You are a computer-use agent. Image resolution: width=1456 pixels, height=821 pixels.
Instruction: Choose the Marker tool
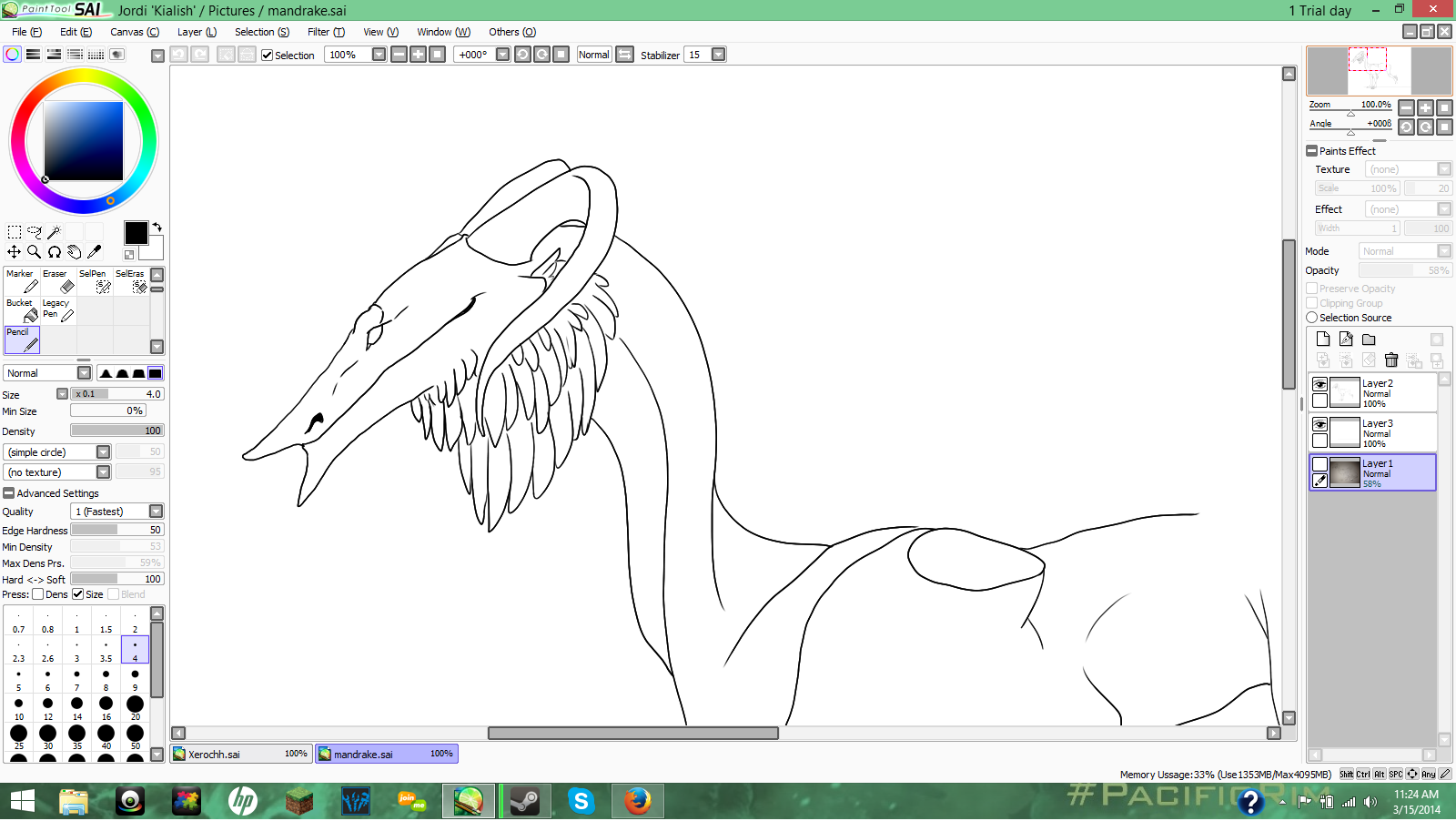point(22,281)
